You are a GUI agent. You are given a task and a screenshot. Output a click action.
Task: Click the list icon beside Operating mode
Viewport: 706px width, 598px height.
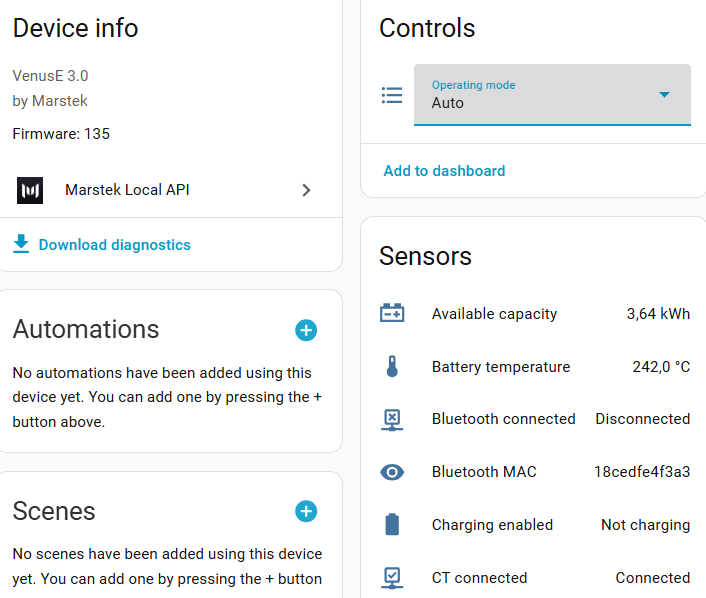pyautogui.click(x=392, y=95)
